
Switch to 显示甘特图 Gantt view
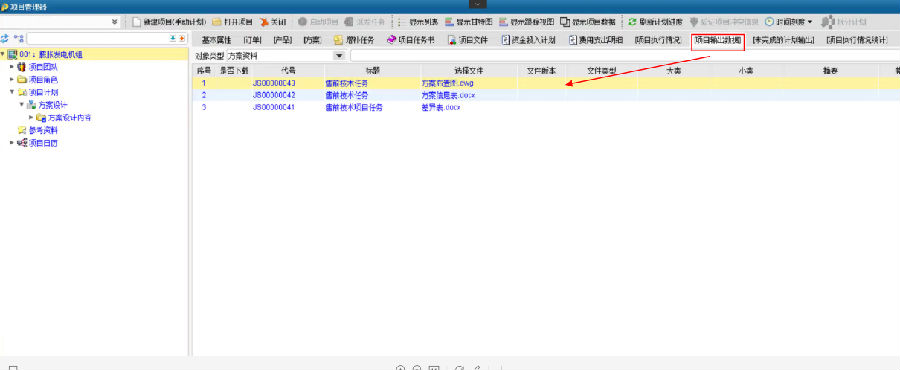(468, 22)
